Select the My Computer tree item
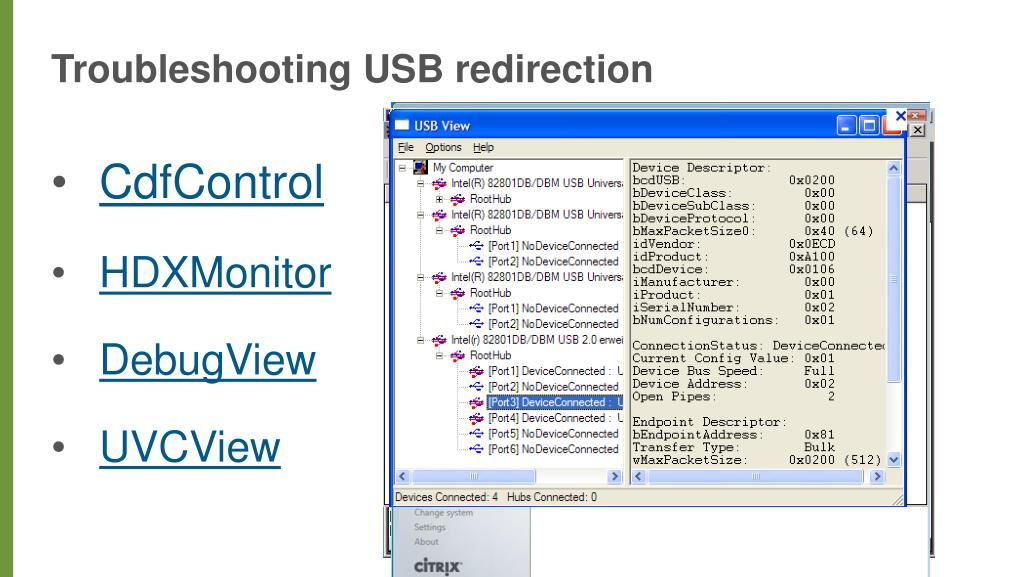 pyautogui.click(x=463, y=168)
